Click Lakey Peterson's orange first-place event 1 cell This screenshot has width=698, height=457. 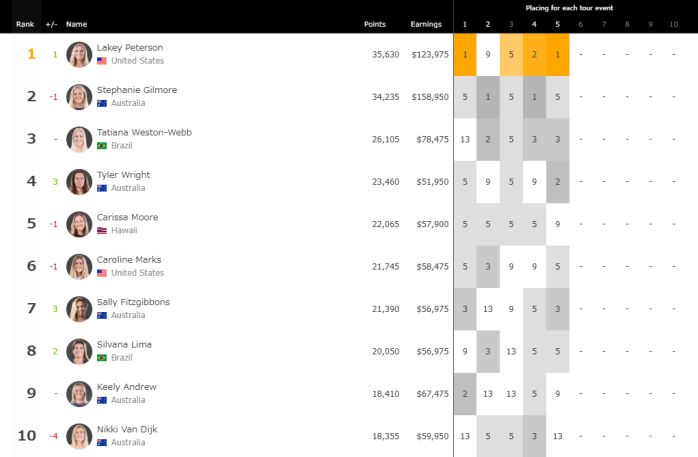tap(465, 55)
